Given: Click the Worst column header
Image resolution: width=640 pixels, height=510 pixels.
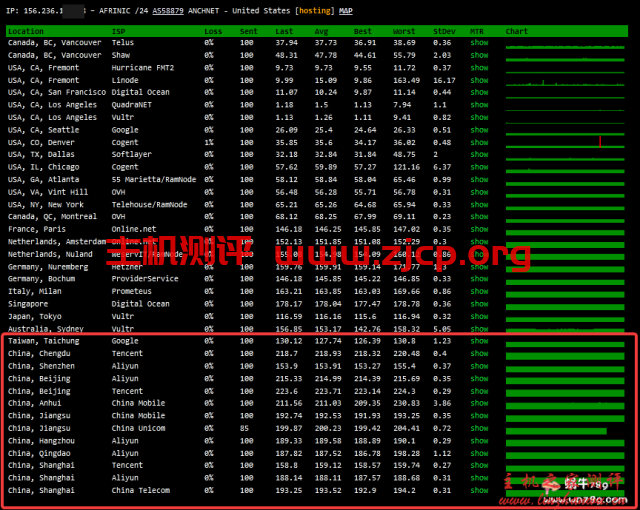Looking at the screenshot, I should click(404, 31).
